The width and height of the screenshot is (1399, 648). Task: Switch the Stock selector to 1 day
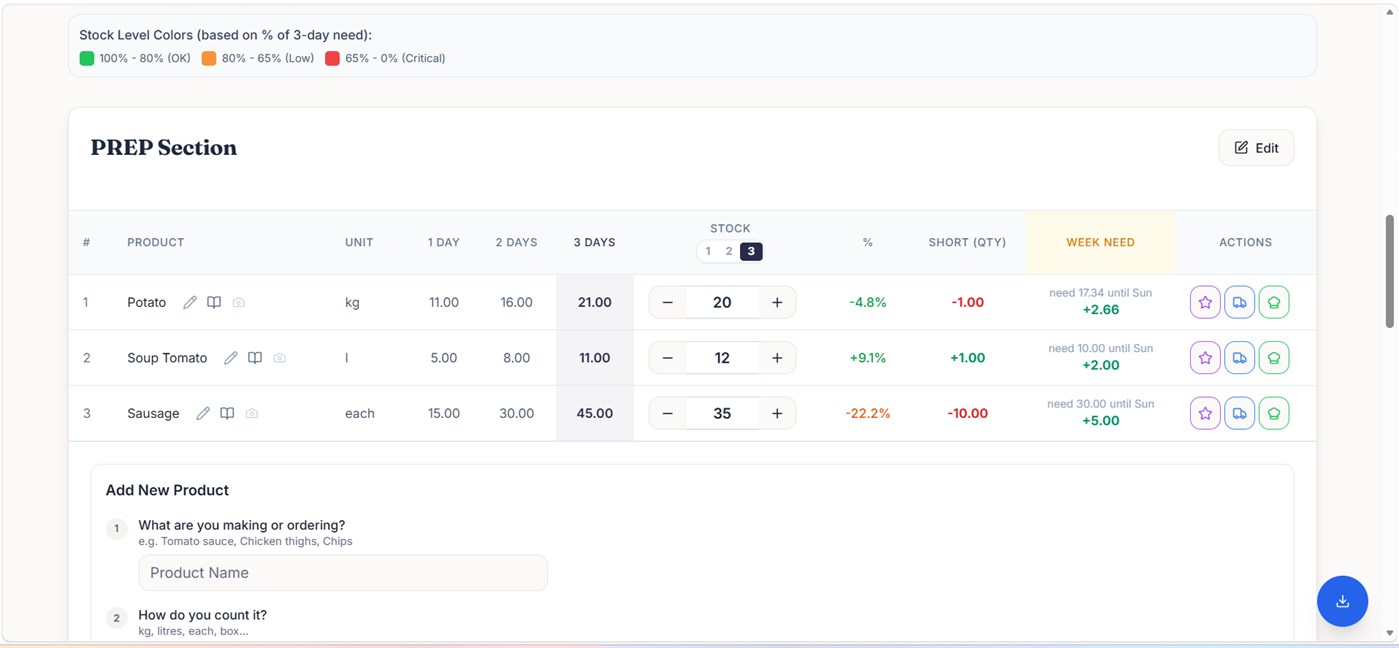[708, 251]
